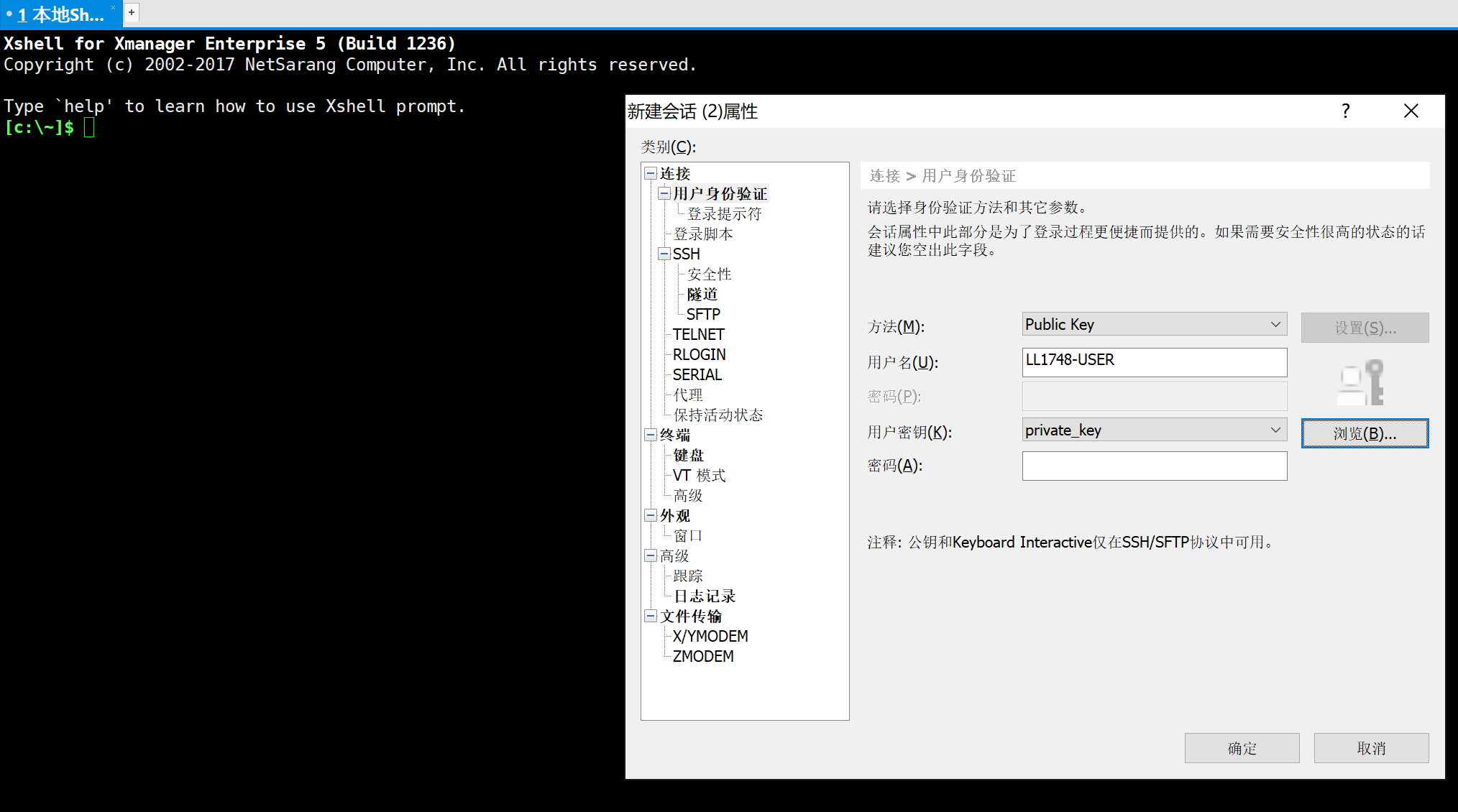Open the 隧道 tunnel settings
This screenshot has height=812, width=1458.
click(x=702, y=294)
